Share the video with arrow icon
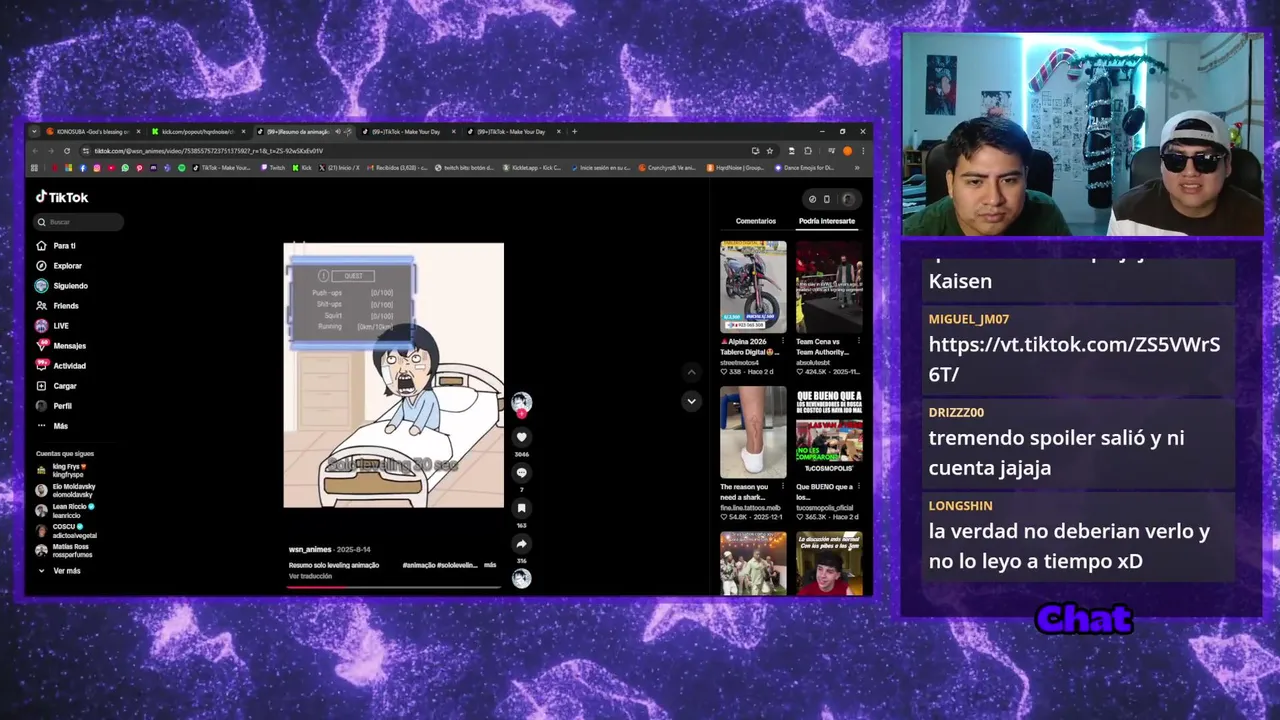1280x720 pixels. tap(521, 544)
